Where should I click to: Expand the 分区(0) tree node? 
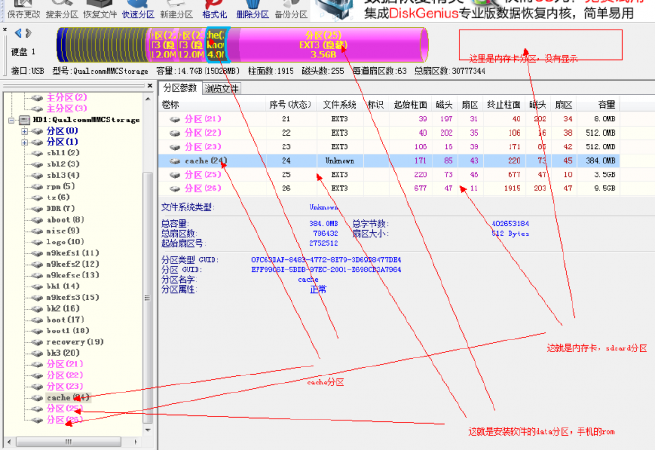pos(25,131)
